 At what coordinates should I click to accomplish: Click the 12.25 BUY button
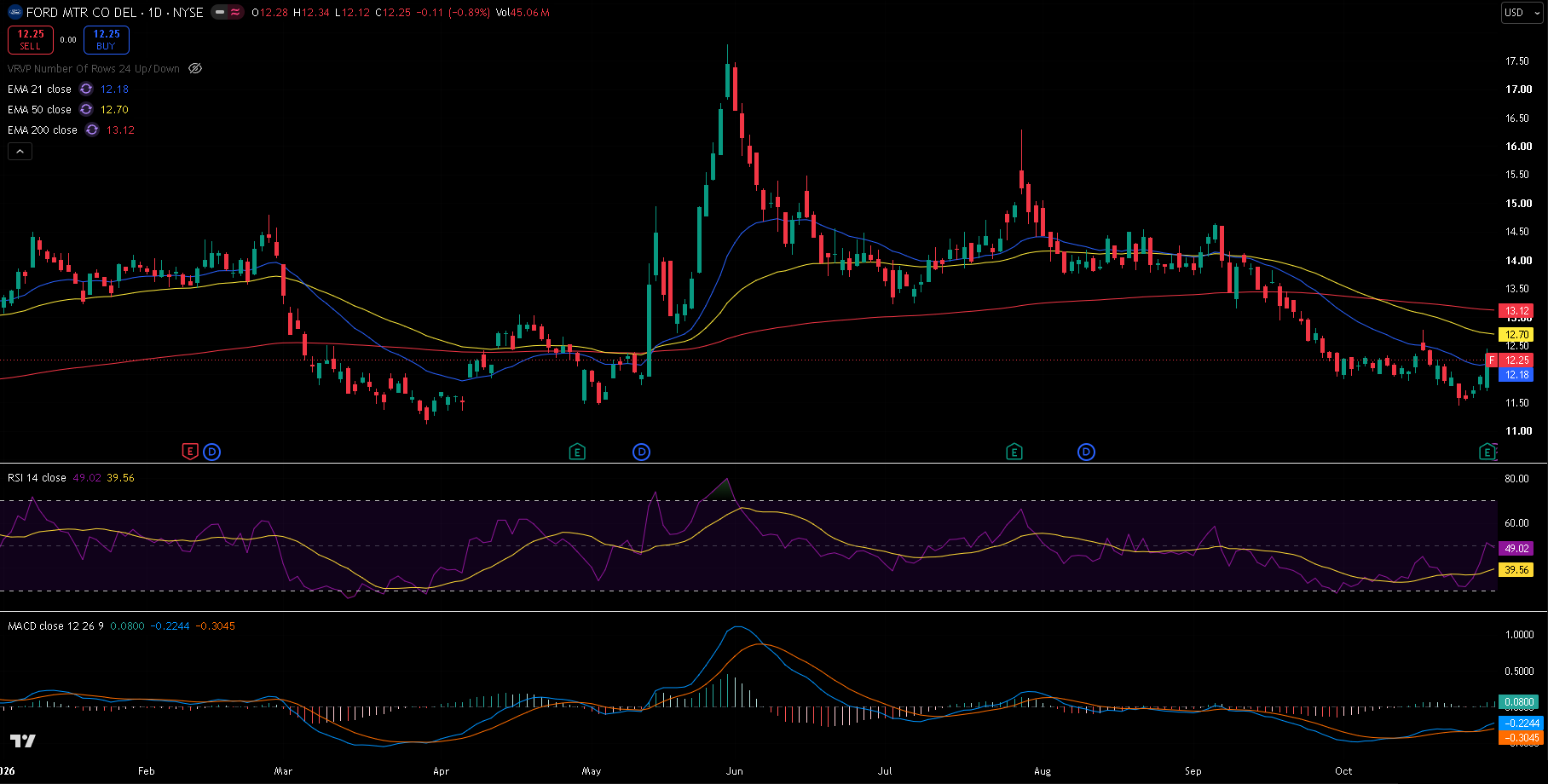[x=107, y=40]
